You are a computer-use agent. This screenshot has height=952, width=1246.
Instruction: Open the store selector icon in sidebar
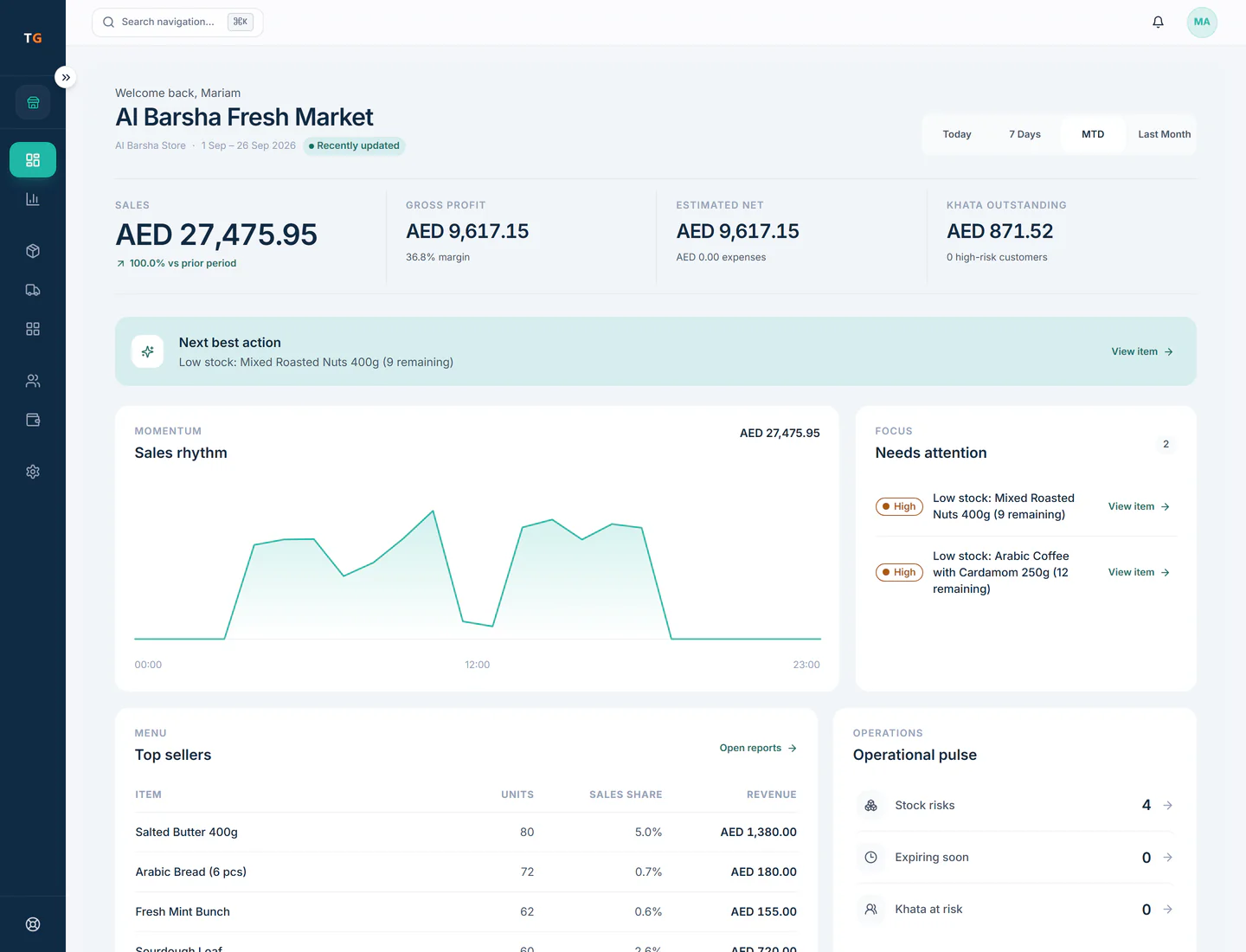[33, 102]
